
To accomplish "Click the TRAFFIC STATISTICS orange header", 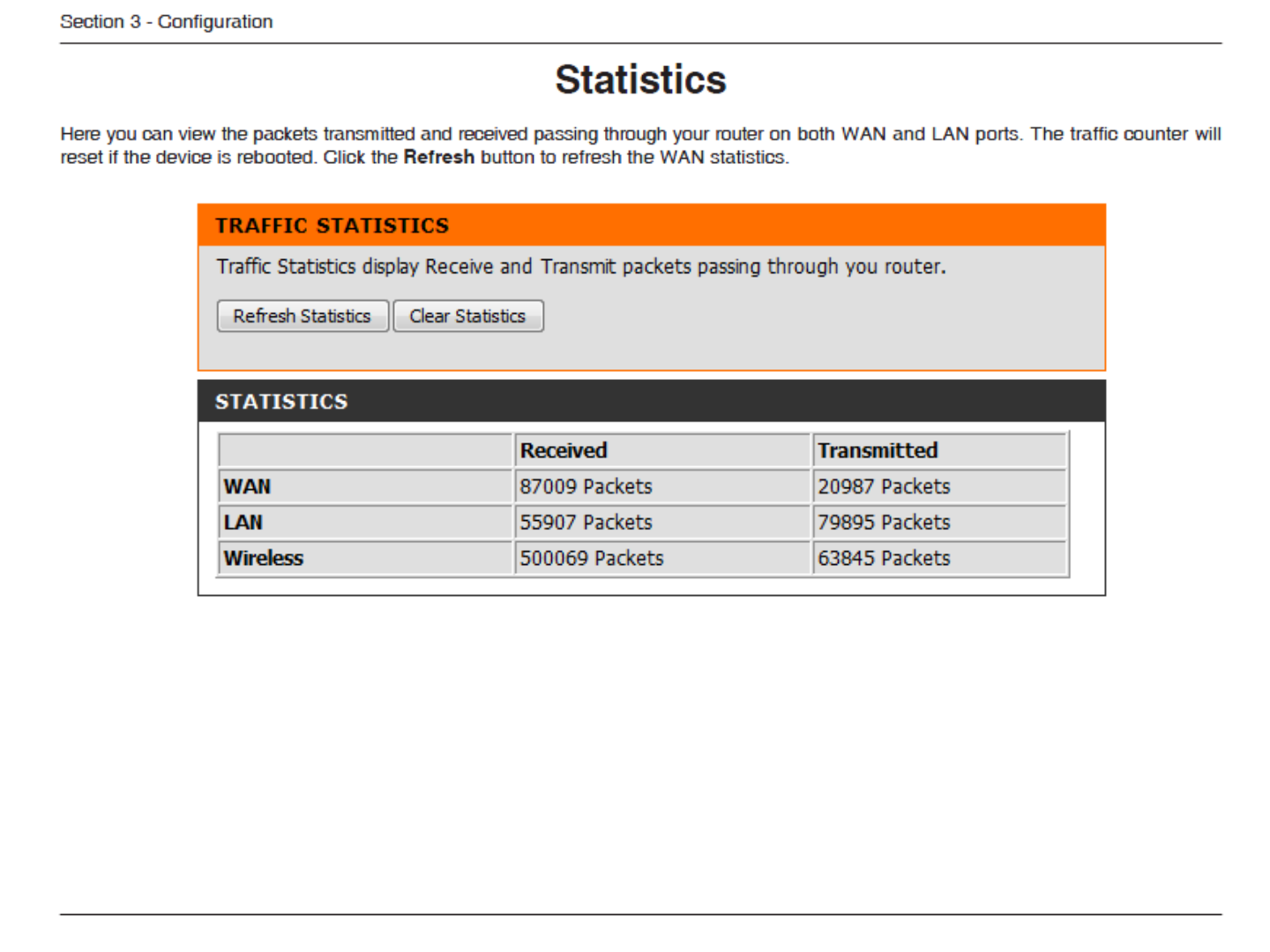I will (x=652, y=225).
